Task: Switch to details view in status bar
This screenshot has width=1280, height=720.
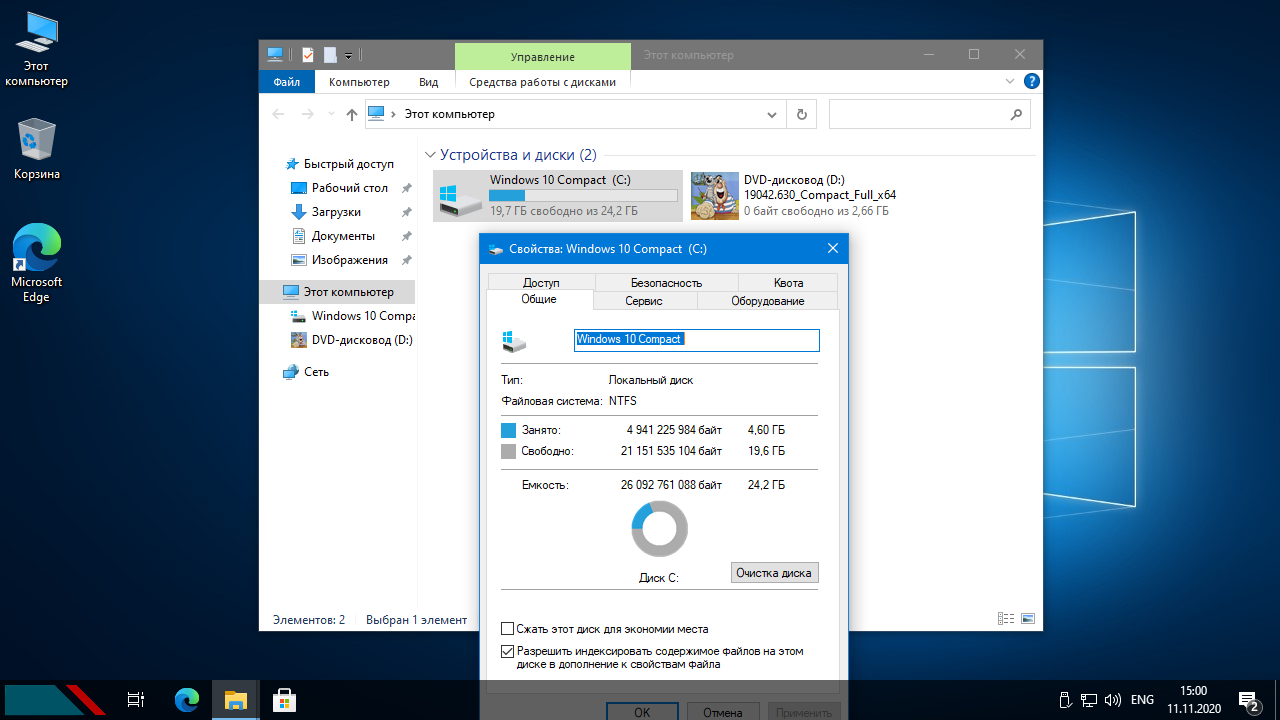Action: tap(1005, 619)
